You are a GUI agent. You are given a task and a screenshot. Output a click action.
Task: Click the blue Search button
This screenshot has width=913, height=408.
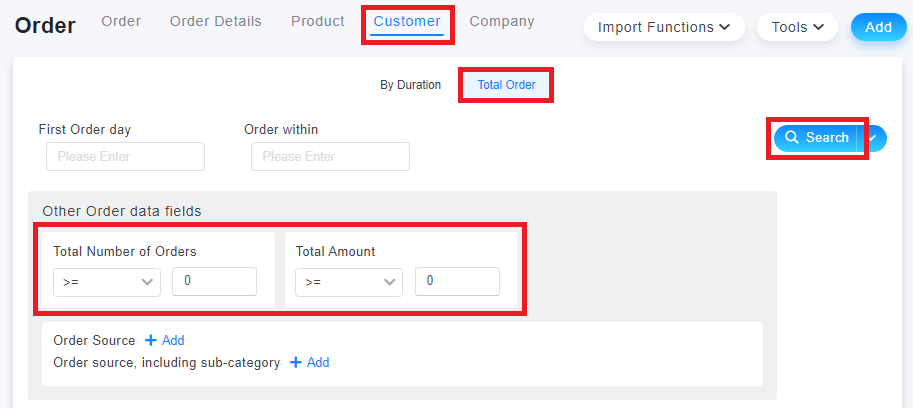[x=815, y=138]
